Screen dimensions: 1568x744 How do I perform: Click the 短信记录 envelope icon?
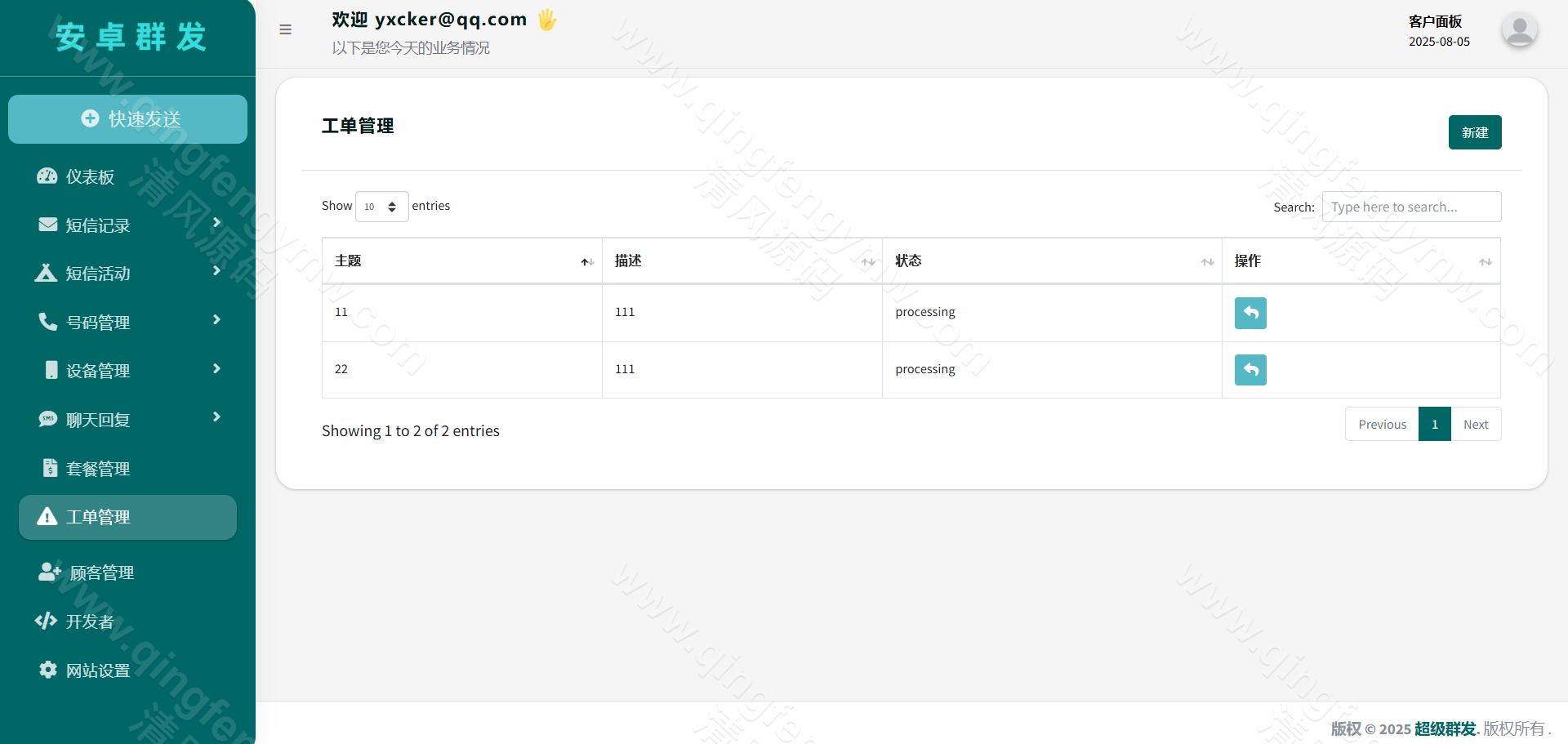point(47,225)
